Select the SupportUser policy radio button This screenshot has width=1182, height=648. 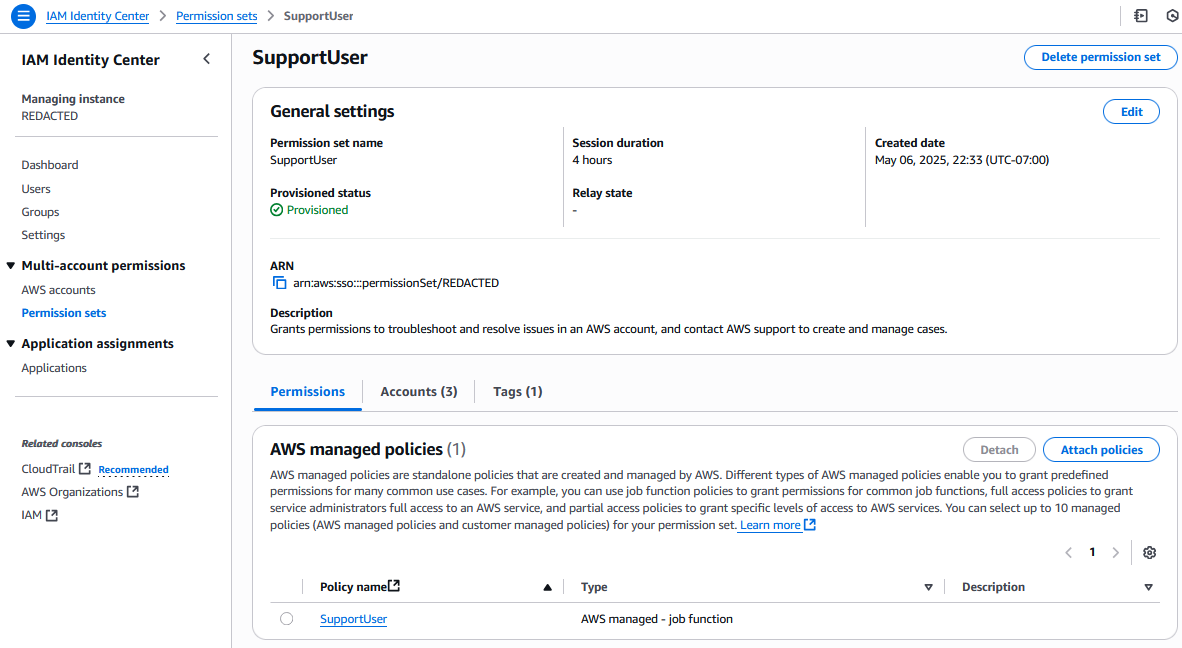[286, 619]
